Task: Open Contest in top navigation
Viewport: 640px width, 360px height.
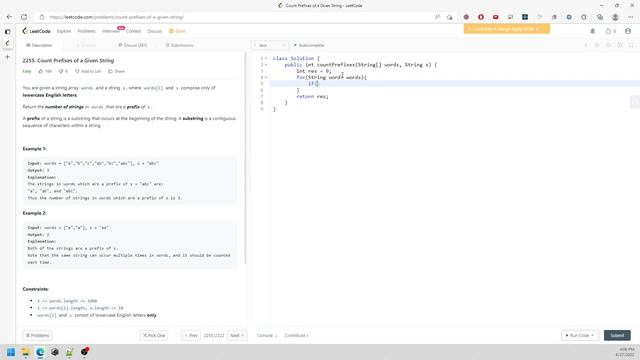Action: (133, 31)
